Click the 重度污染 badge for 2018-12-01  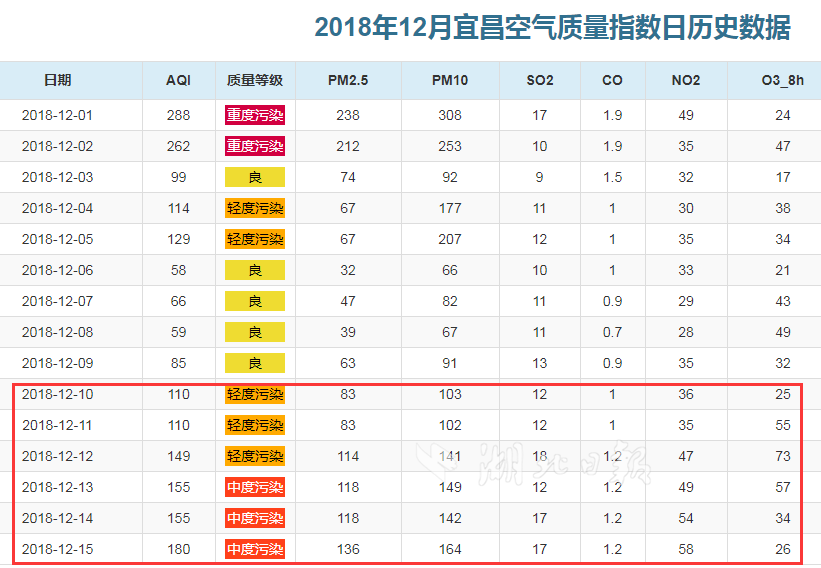255,115
